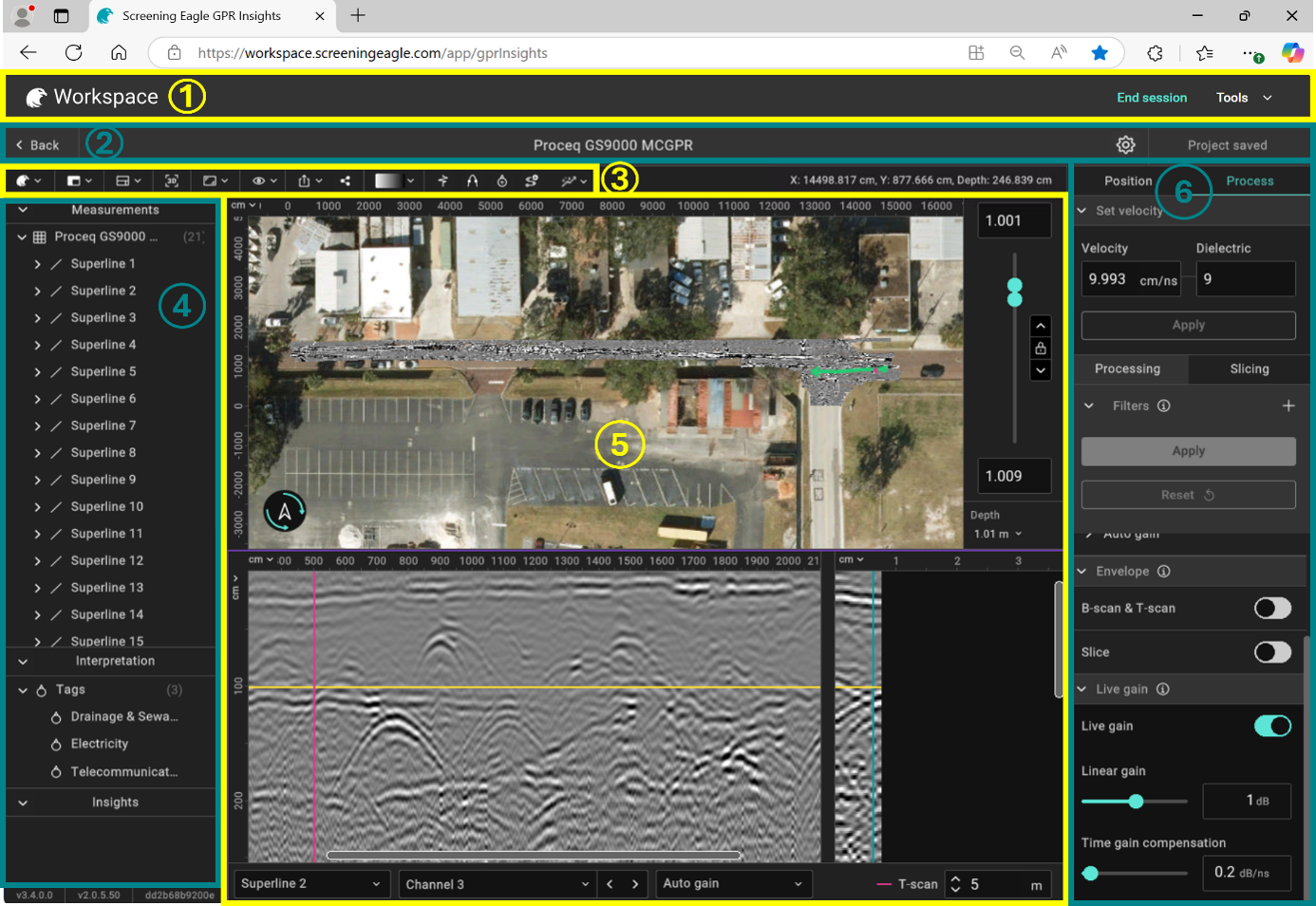Disable the Live gain switch
1316x906 pixels.
1272,726
